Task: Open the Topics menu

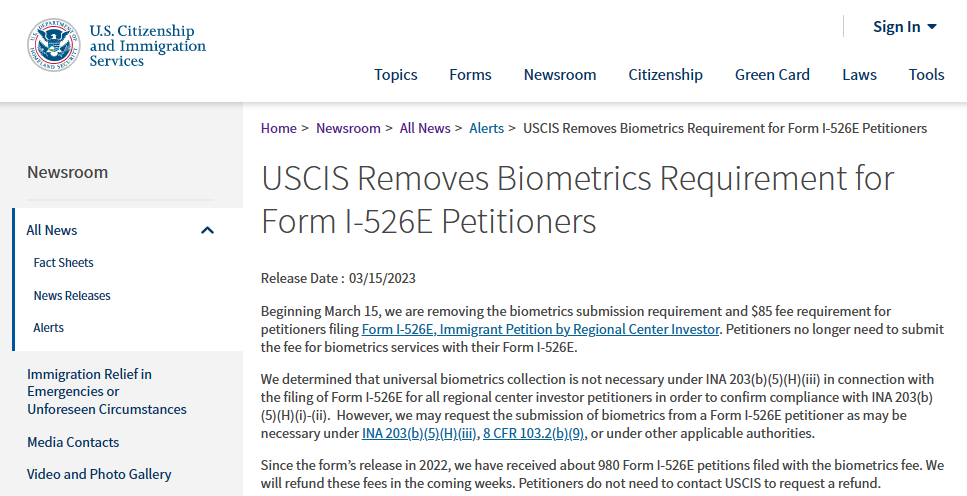Action: point(395,75)
